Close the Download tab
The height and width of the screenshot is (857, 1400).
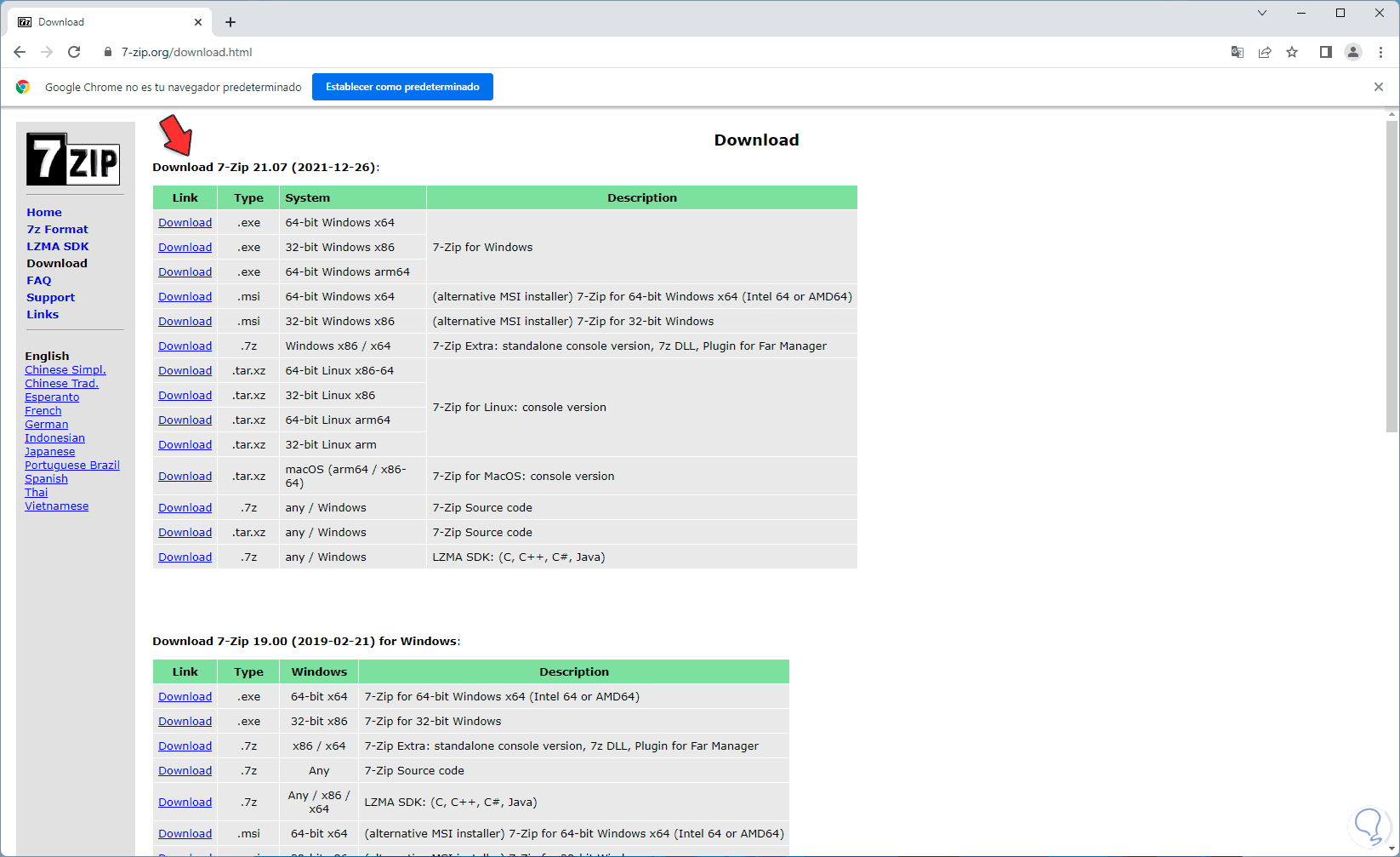click(198, 22)
